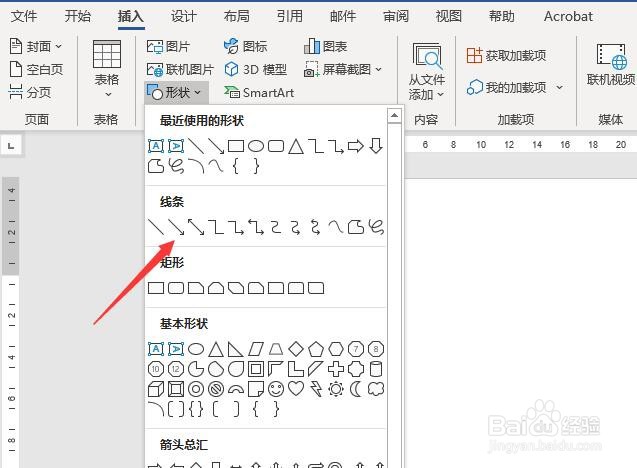Open the 视图 ribbon tab
This screenshot has width=637, height=468.
coord(448,16)
